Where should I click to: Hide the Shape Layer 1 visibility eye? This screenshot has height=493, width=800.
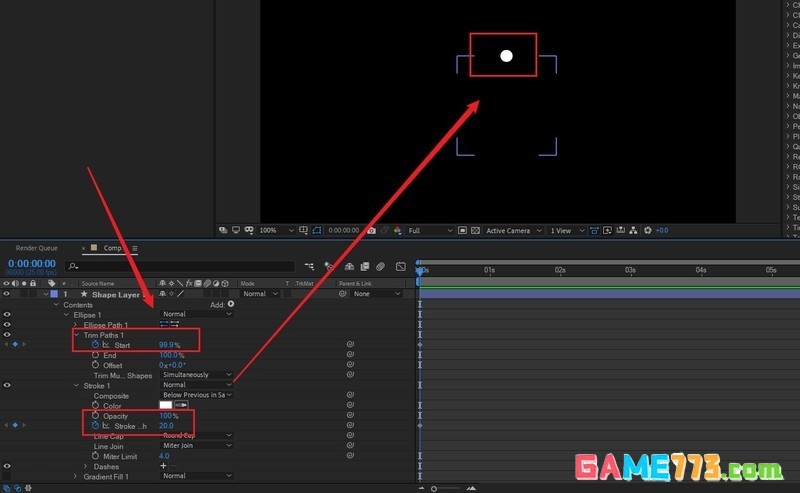pyautogui.click(x=7, y=294)
